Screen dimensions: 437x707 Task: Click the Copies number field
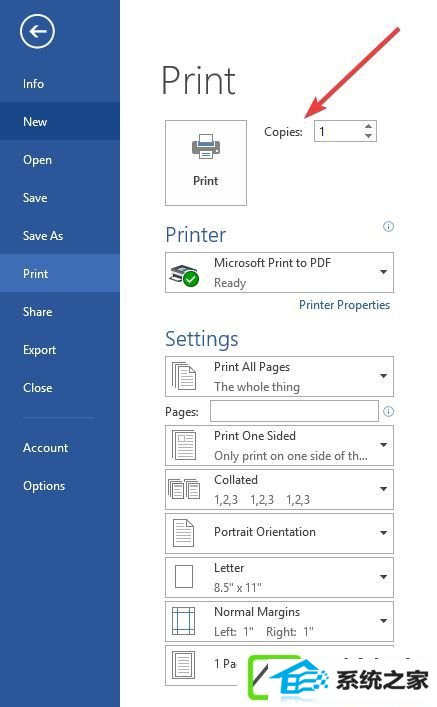(x=339, y=131)
